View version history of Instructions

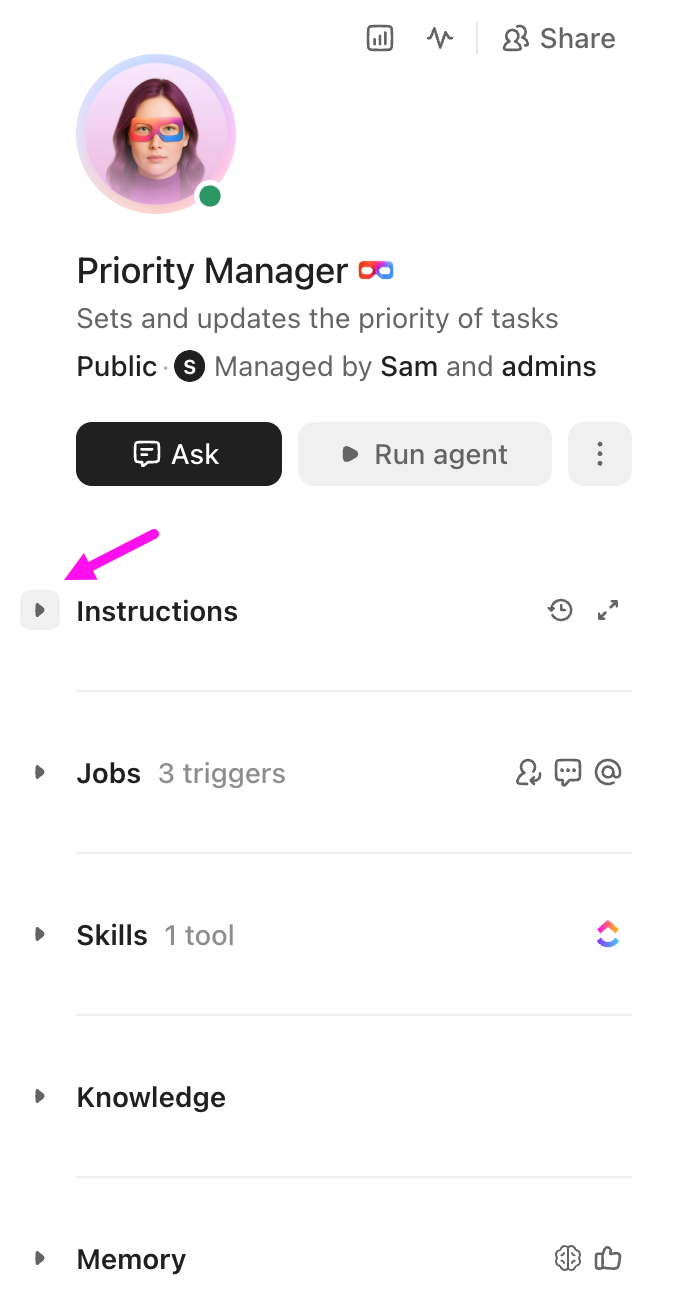click(560, 610)
